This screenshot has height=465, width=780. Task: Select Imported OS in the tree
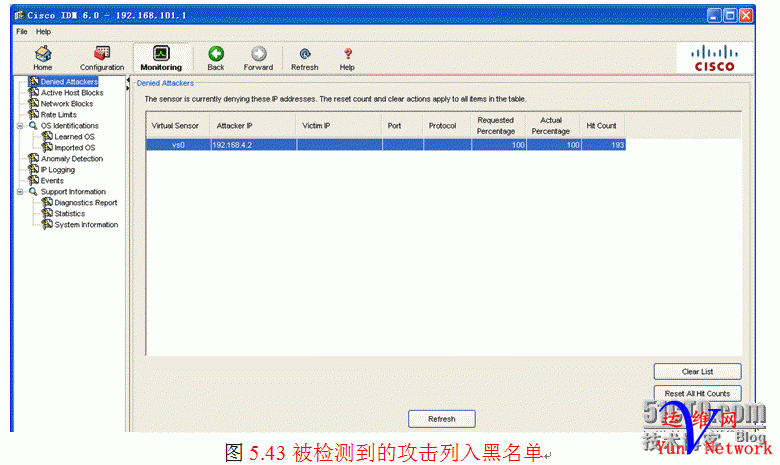[x=75, y=148]
